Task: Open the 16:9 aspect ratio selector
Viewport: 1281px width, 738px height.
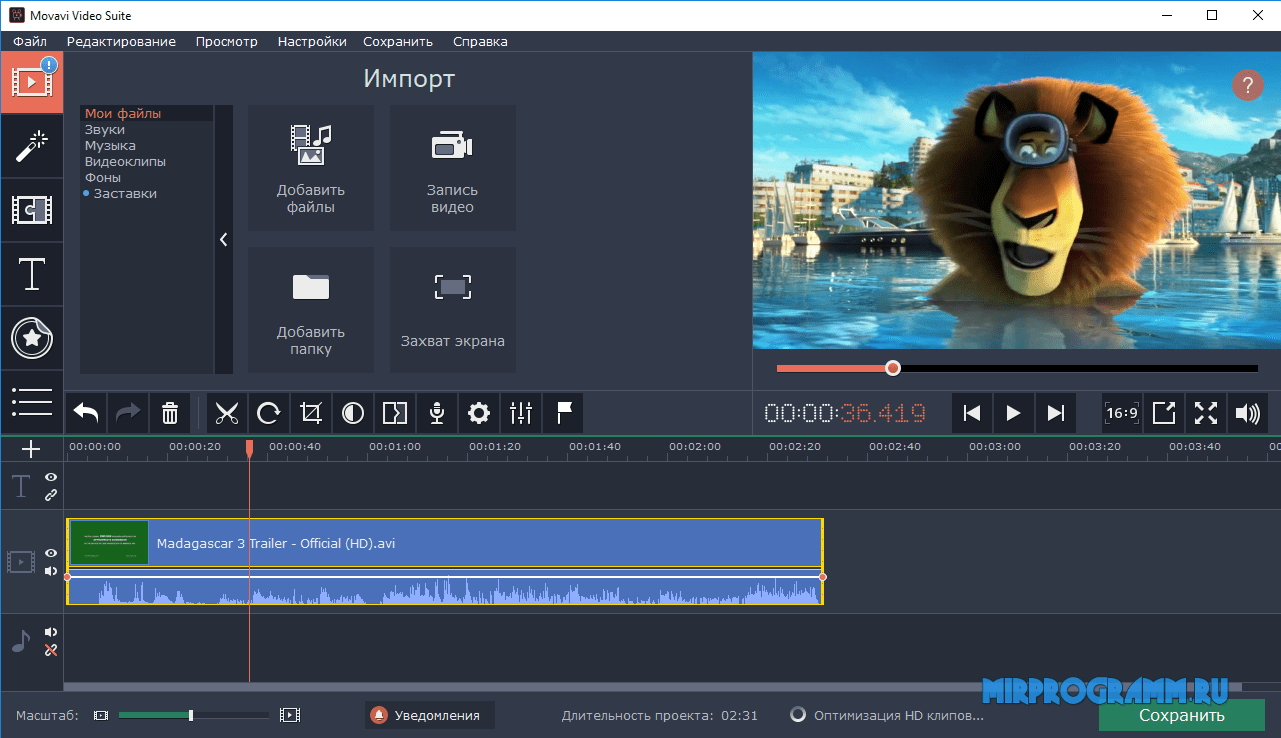Action: tap(1122, 413)
